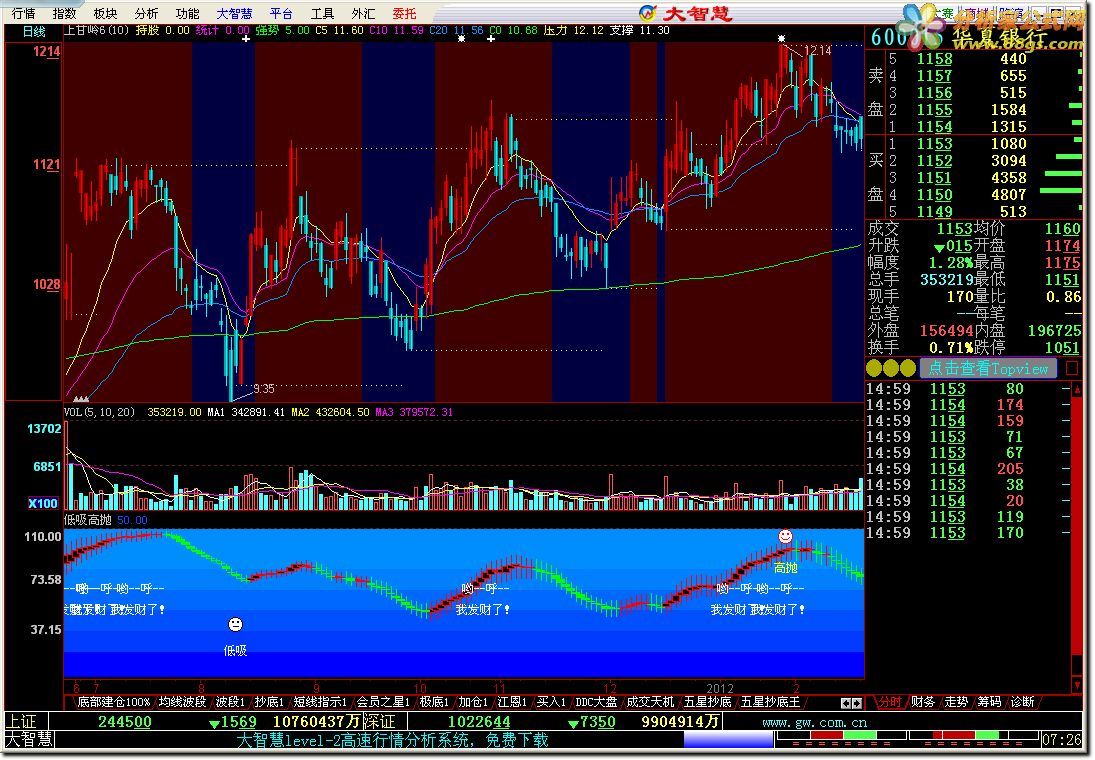Click the 深证 index label in status bar
Viewport: 1095px width, 760px height.
379,722
